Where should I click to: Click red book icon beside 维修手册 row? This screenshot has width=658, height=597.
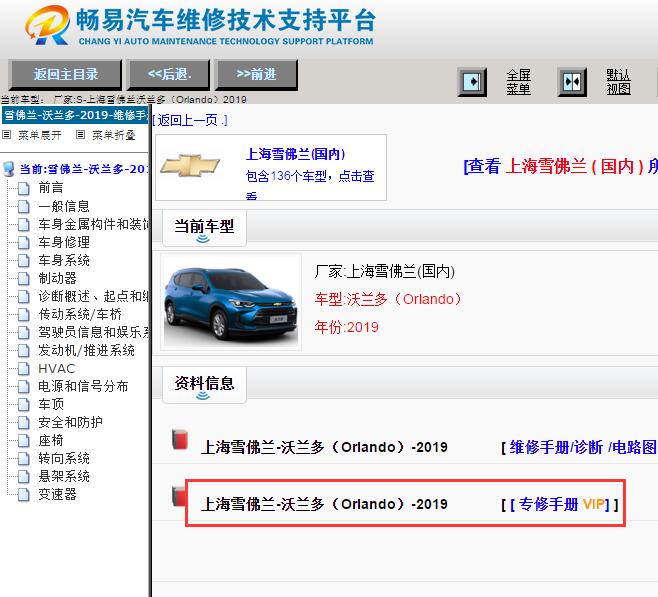(x=180, y=439)
